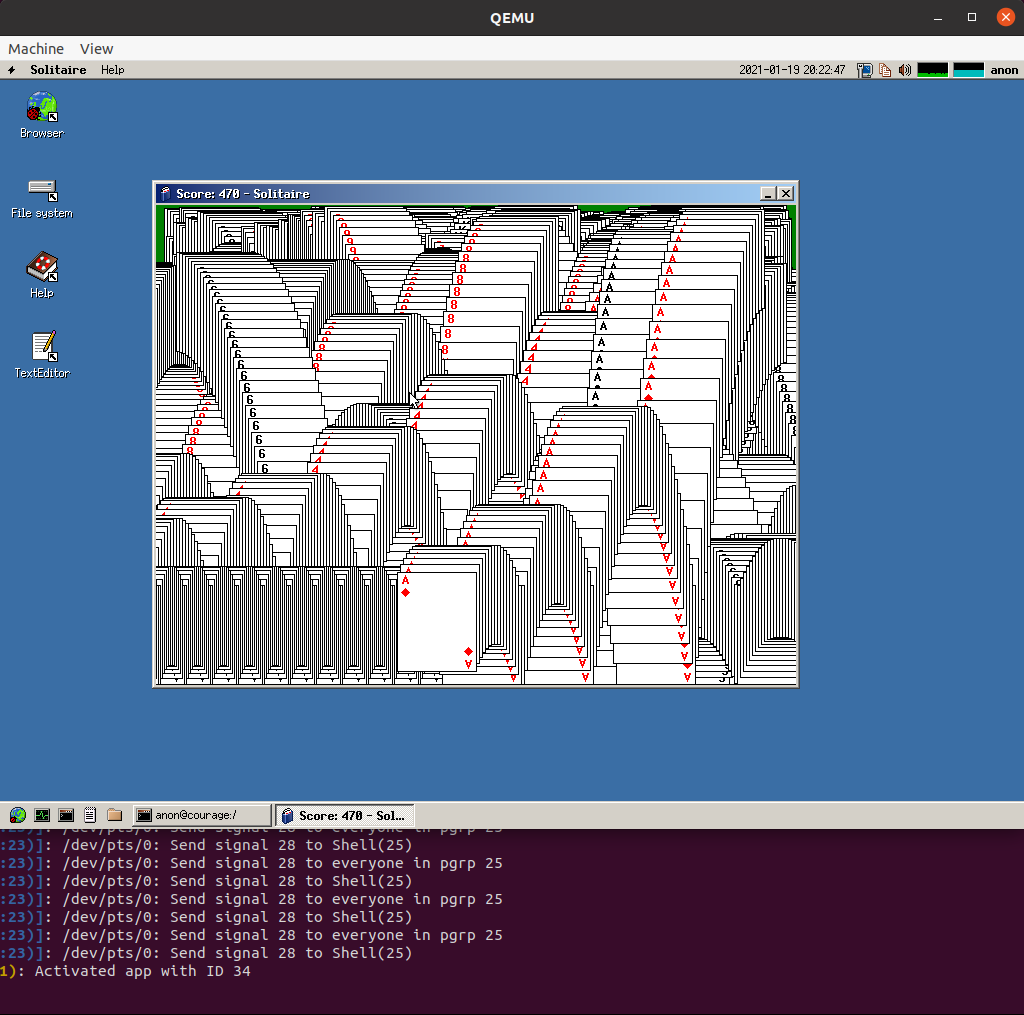Raise the Score: 470 Solitaire window via taskbar

(x=343, y=814)
